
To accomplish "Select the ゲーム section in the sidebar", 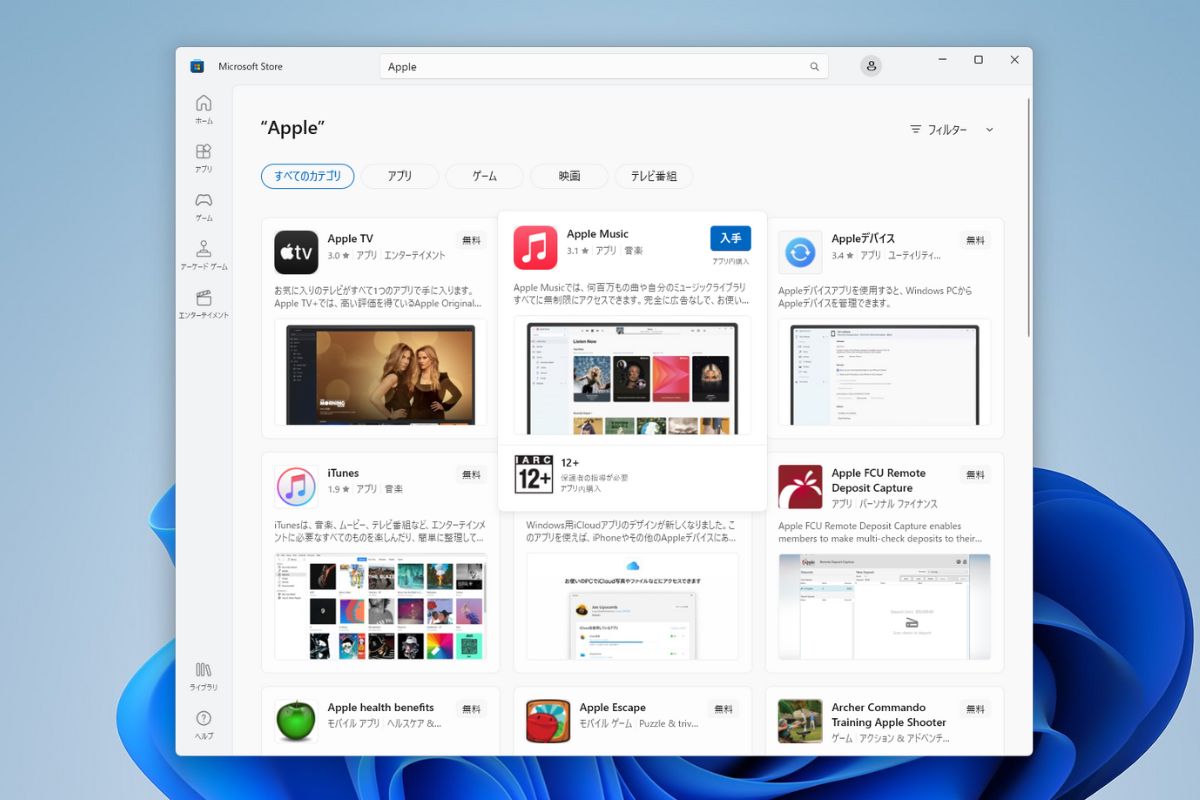I will (203, 207).
